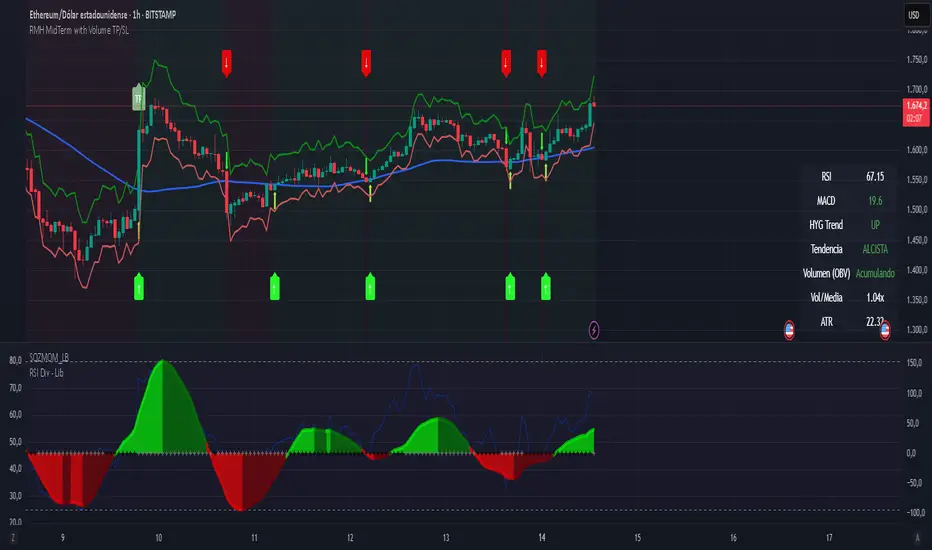Click the 1.500,0 price axis label
The height and width of the screenshot is (550, 932).
click(917, 209)
